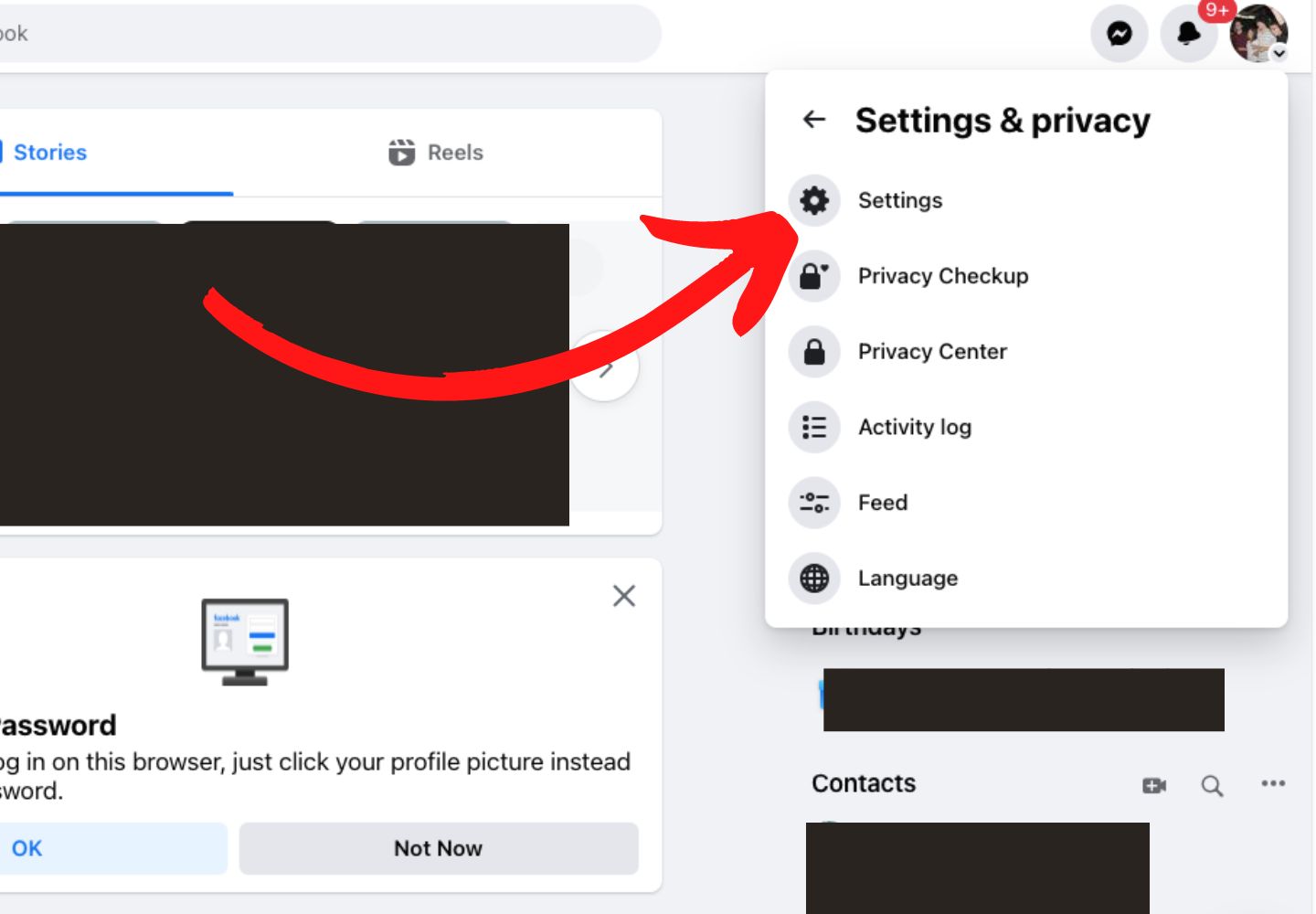Open Activity log
Viewport: 1316px width, 914px height.
pos(1026,427)
